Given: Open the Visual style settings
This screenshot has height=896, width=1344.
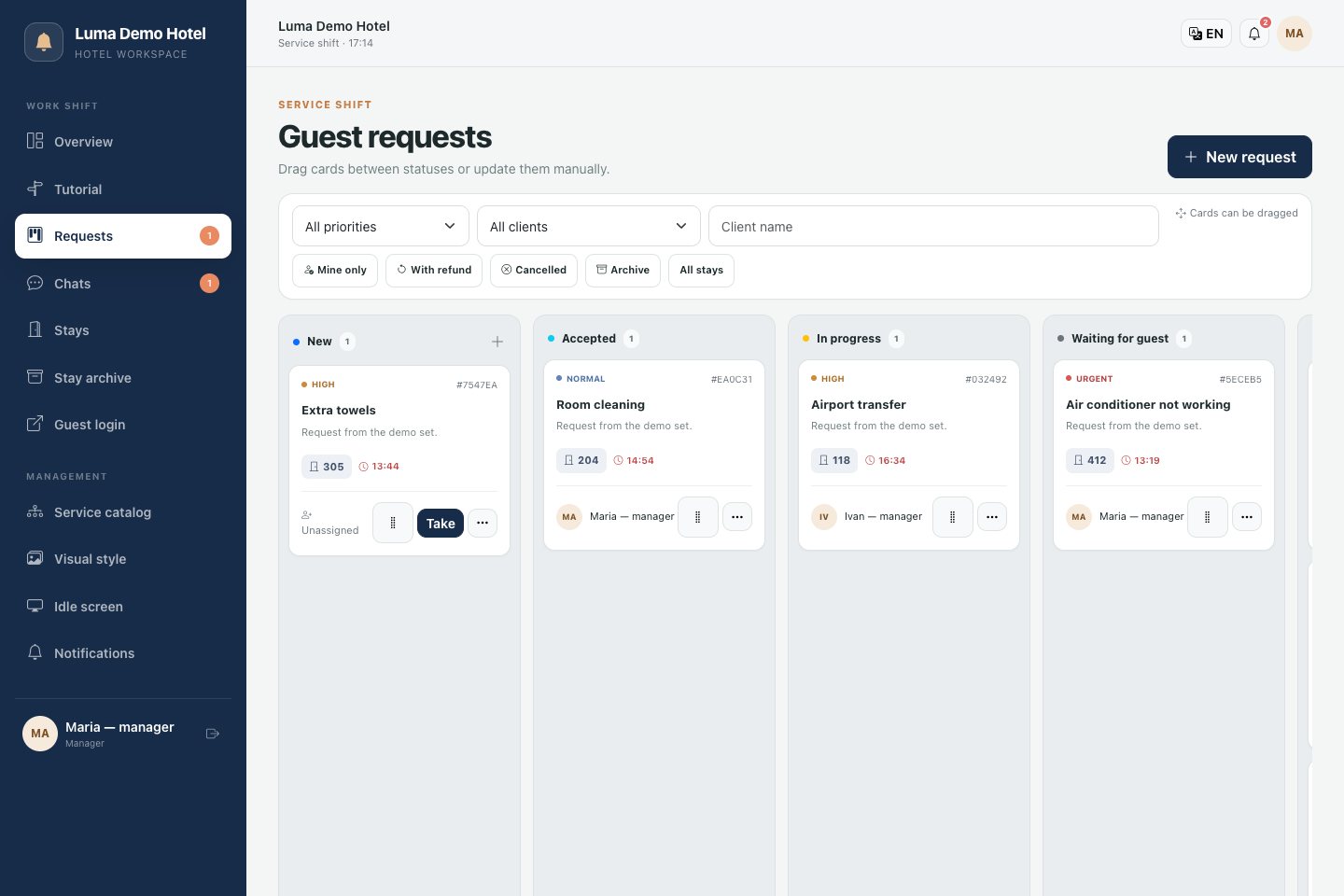Looking at the screenshot, I should click(123, 559).
